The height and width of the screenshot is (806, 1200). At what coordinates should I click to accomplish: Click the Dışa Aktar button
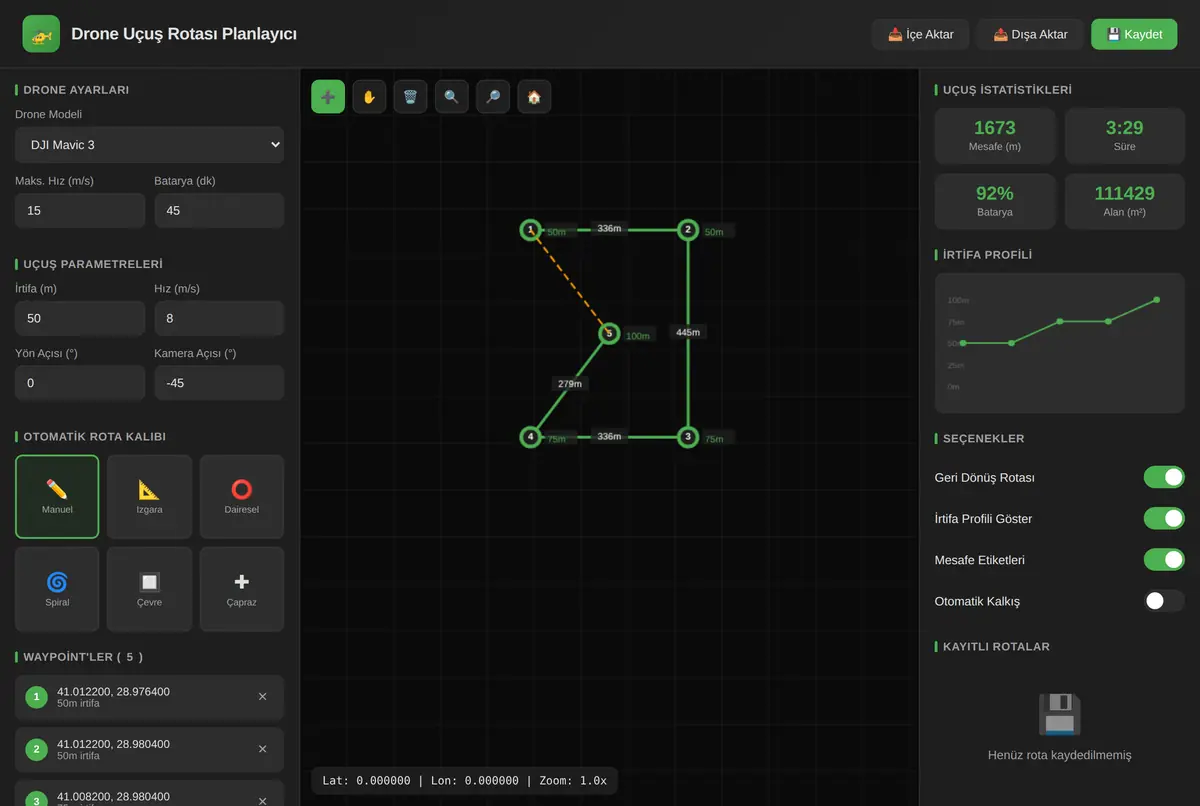click(1030, 34)
